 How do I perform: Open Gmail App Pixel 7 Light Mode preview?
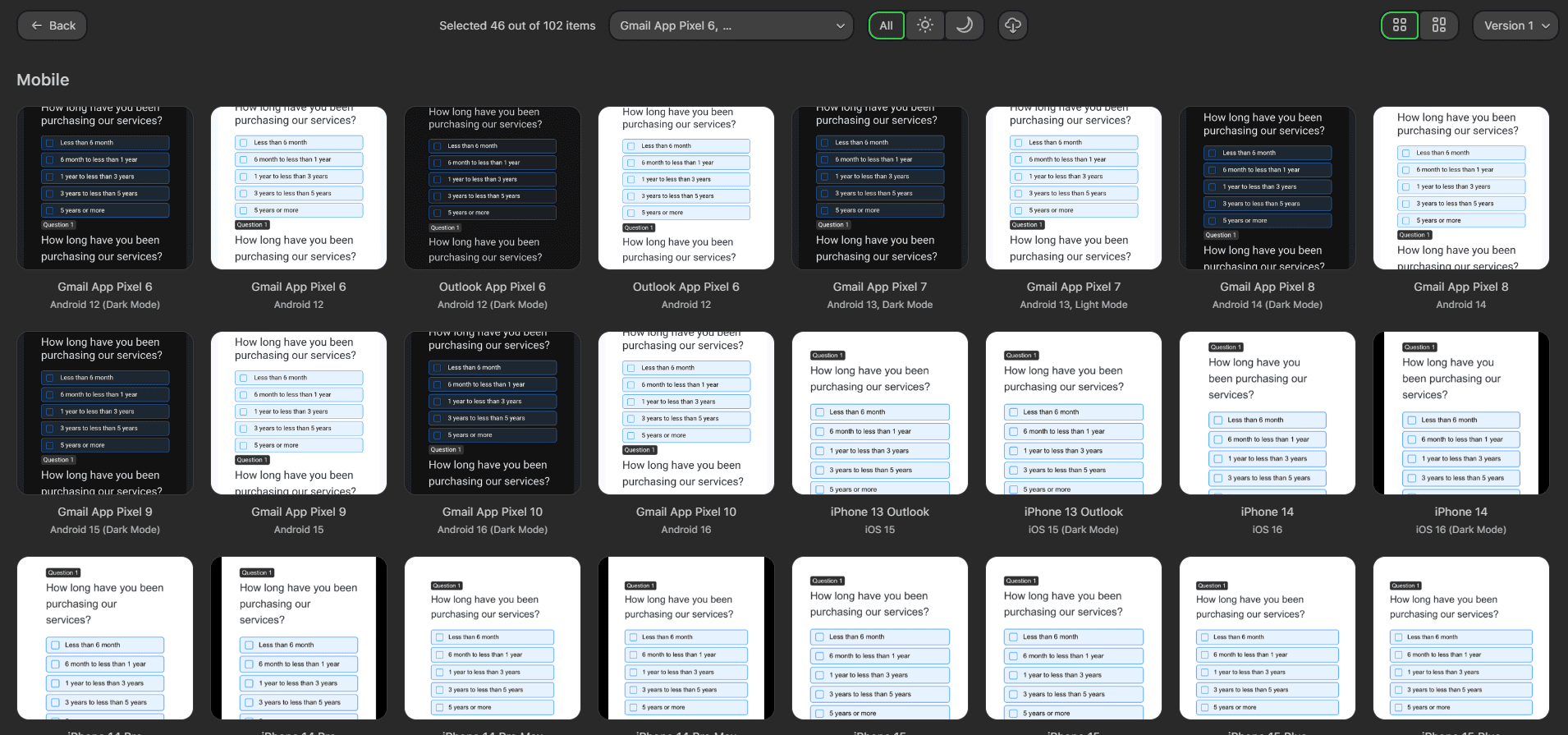(x=1074, y=188)
